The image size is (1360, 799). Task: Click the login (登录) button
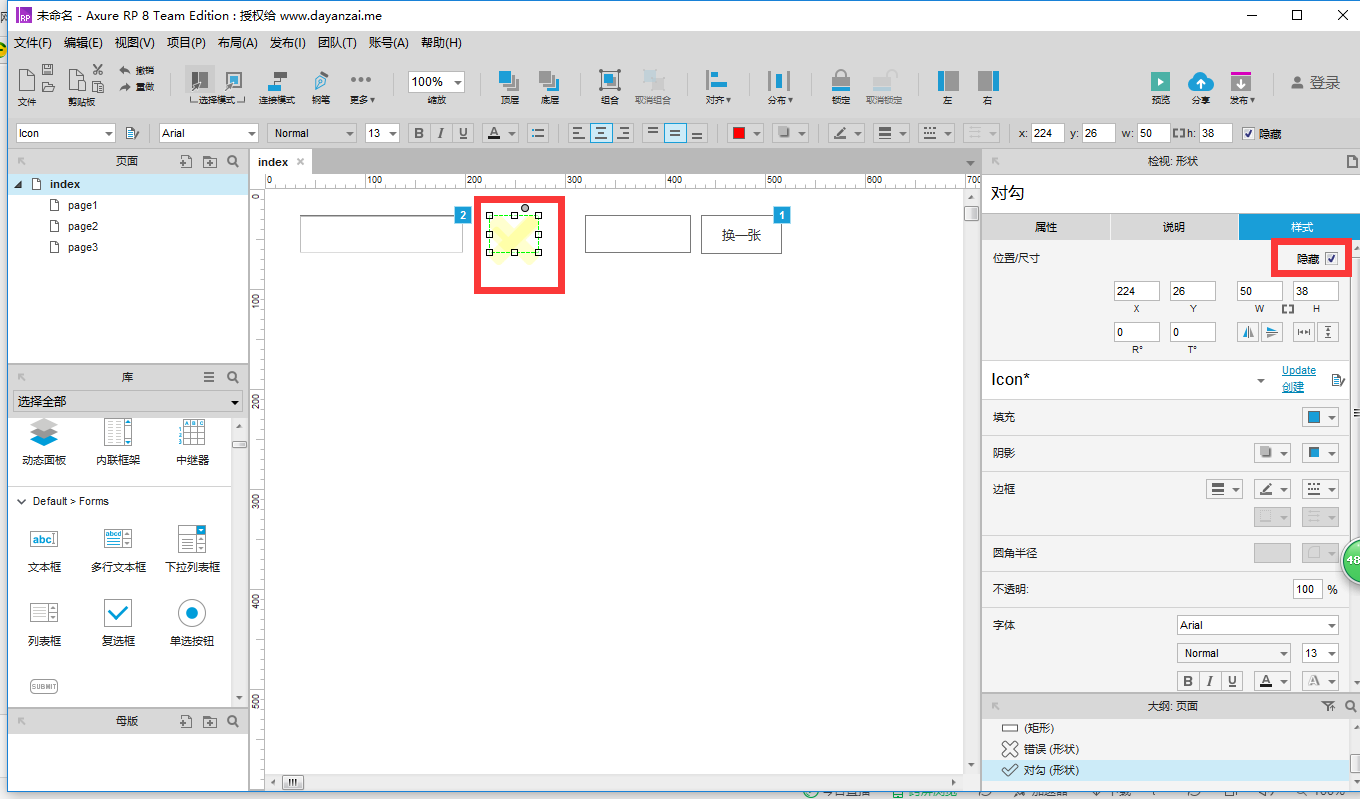click(x=1316, y=83)
